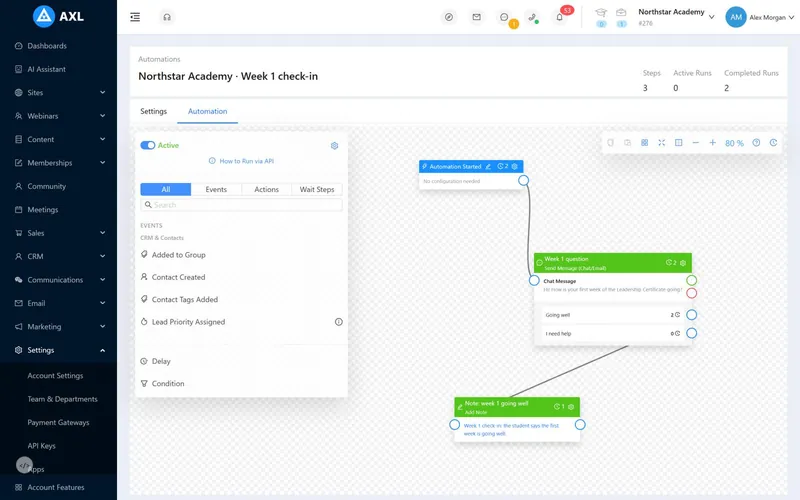Screen dimensions: 800x500
Task: Select the Contact Created event
Action: coord(179,277)
